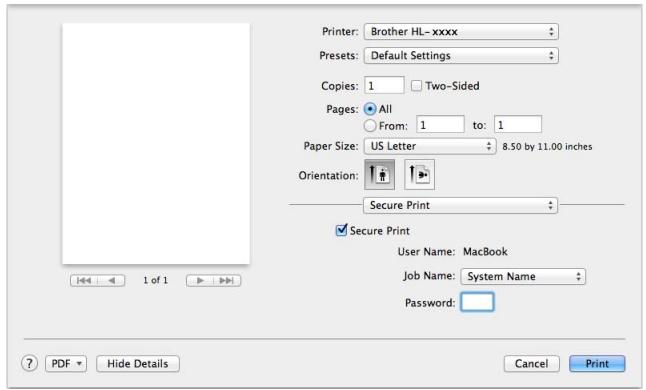
Task: Click the Password input field
Action: (x=477, y=302)
